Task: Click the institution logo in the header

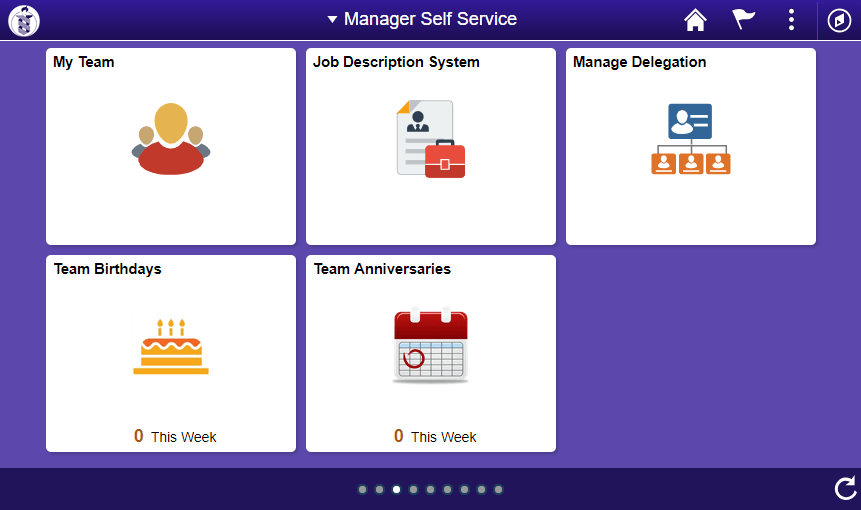Action: click(x=24, y=20)
